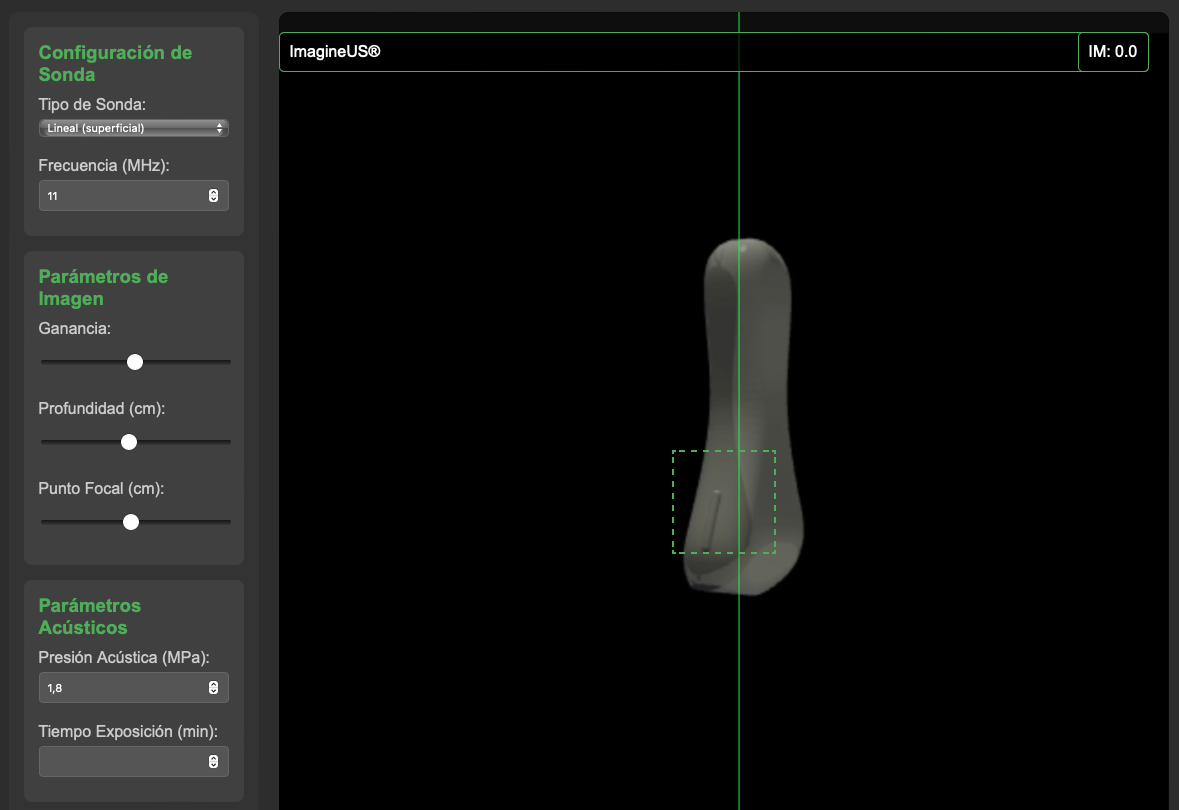Click the Frecuencia (MHz) input field
Image resolution: width=1179 pixels, height=810 pixels.
[122, 196]
